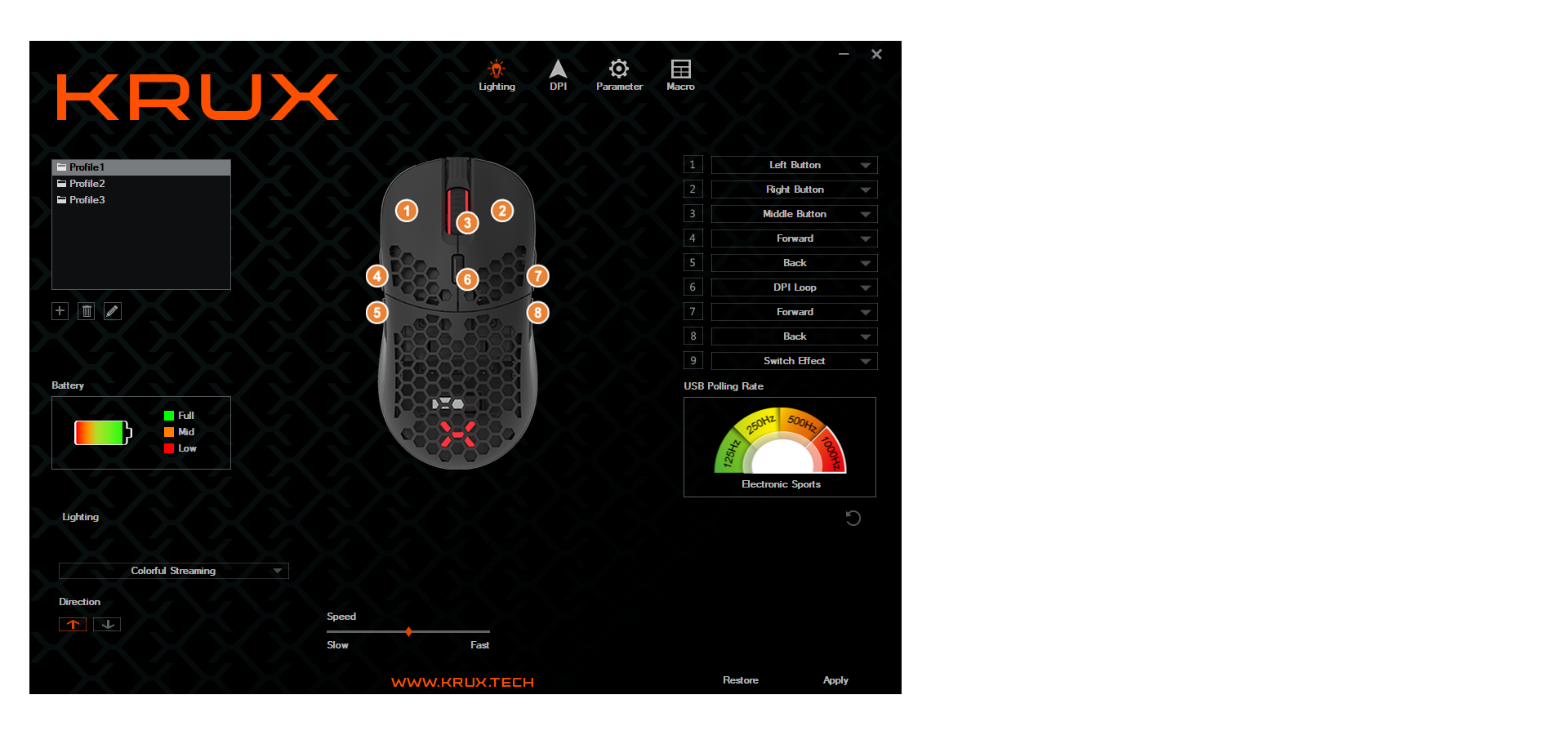Select Profile1 in the profile list

[141, 167]
